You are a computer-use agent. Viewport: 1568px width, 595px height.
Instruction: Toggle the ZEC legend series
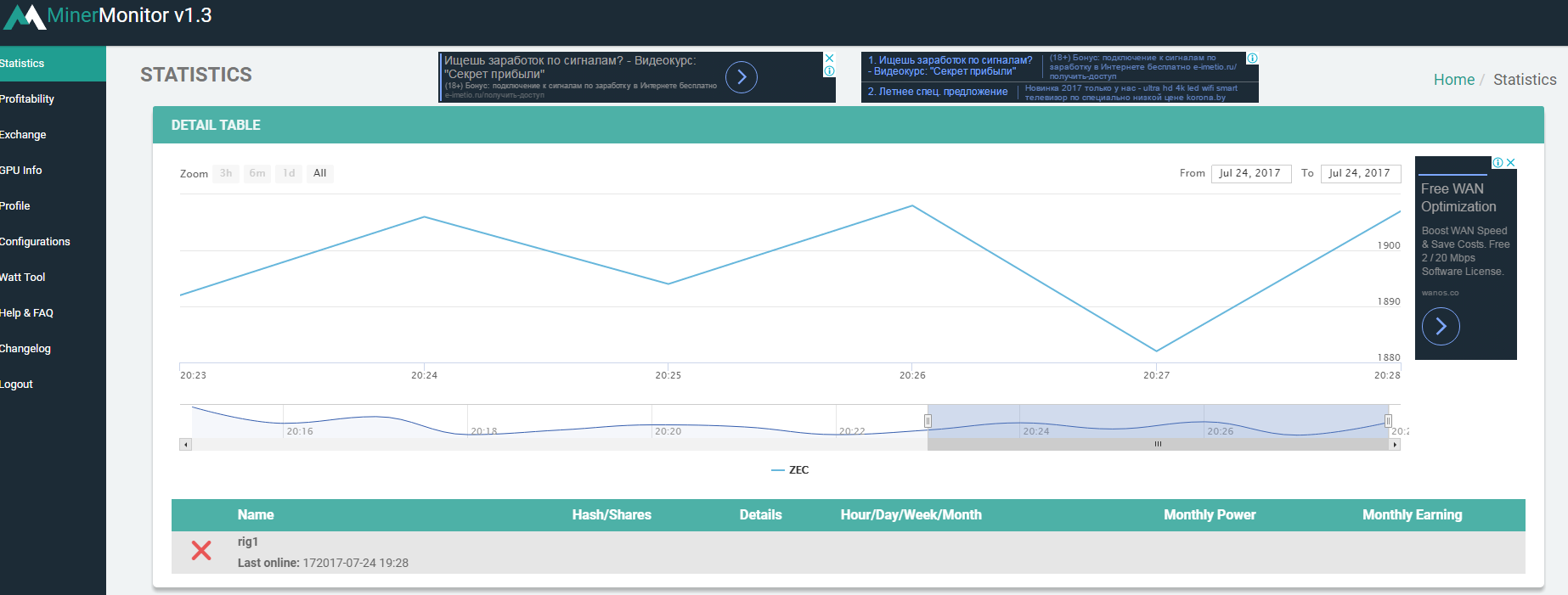(x=790, y=470)
